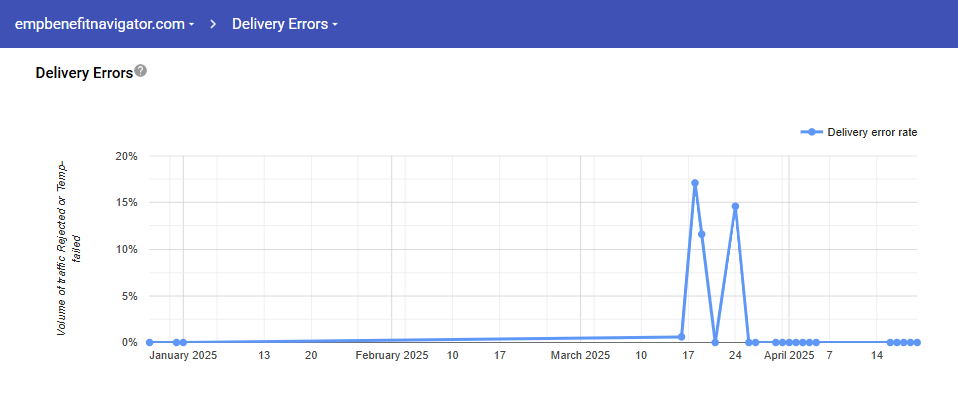Open the Delivery Errors dashboard dropdown
This screenshot has height=399, width=958.
click(285, 24)
